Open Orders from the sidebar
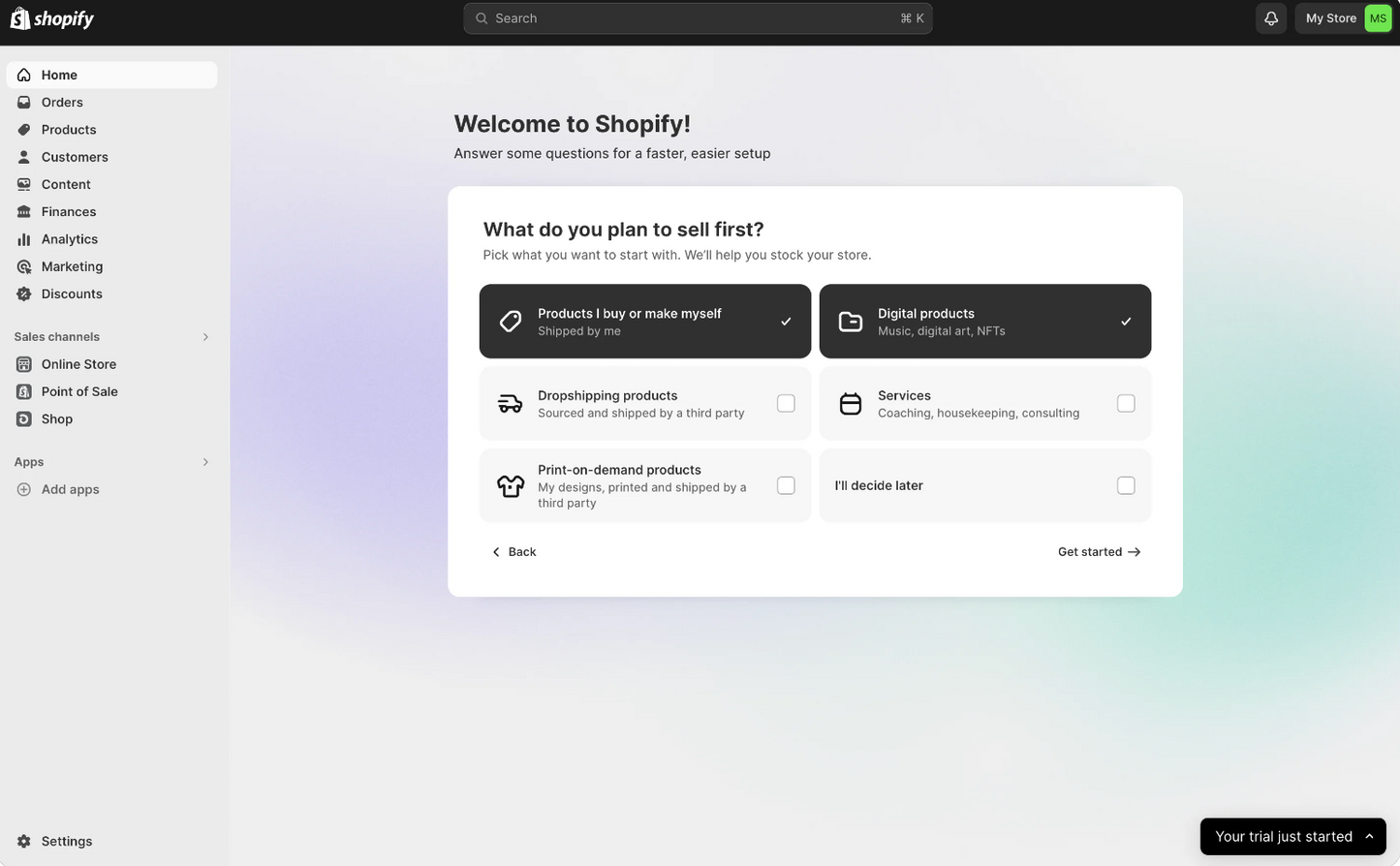 [x=111, y=102]
